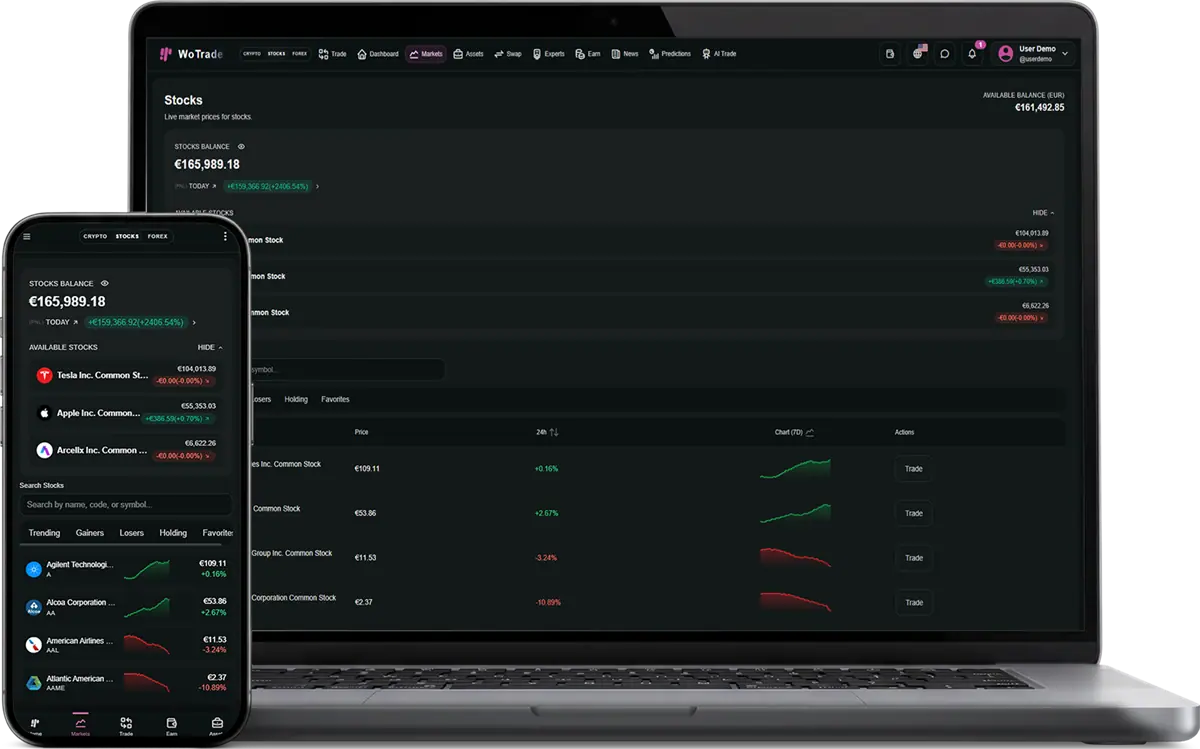
Task: Click the phone Search Stocks input field
Action: click(125, 505)
